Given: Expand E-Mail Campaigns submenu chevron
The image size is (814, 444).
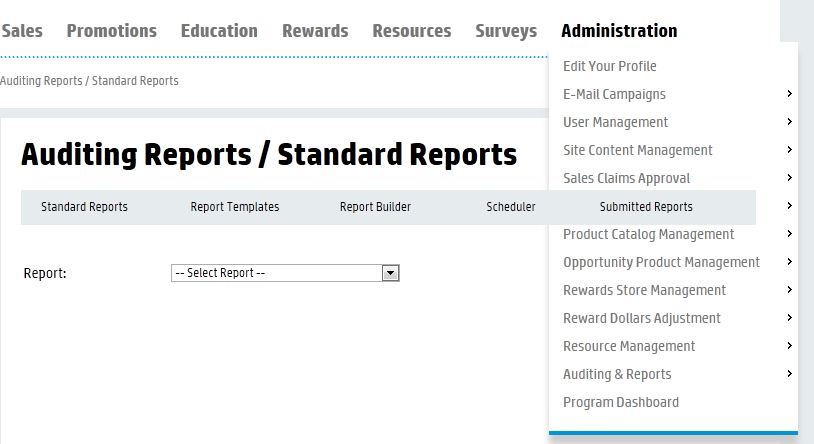Looking at the screenshot, I should 789,93.
